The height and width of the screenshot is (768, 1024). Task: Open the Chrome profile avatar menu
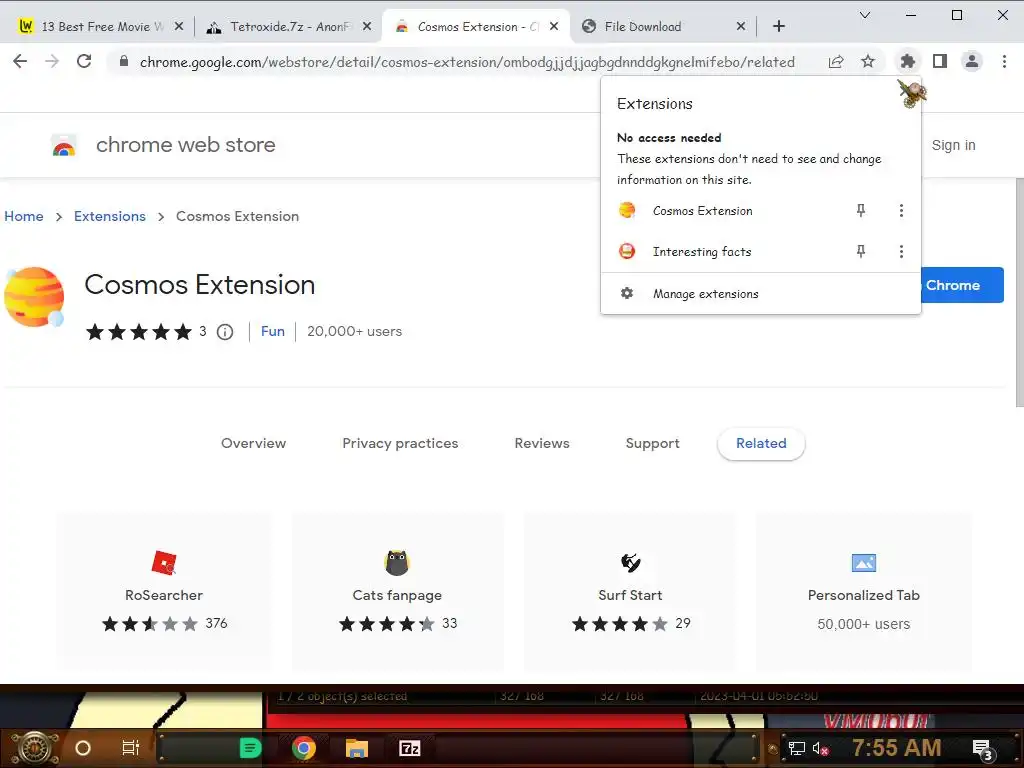(x=972, y=61)
